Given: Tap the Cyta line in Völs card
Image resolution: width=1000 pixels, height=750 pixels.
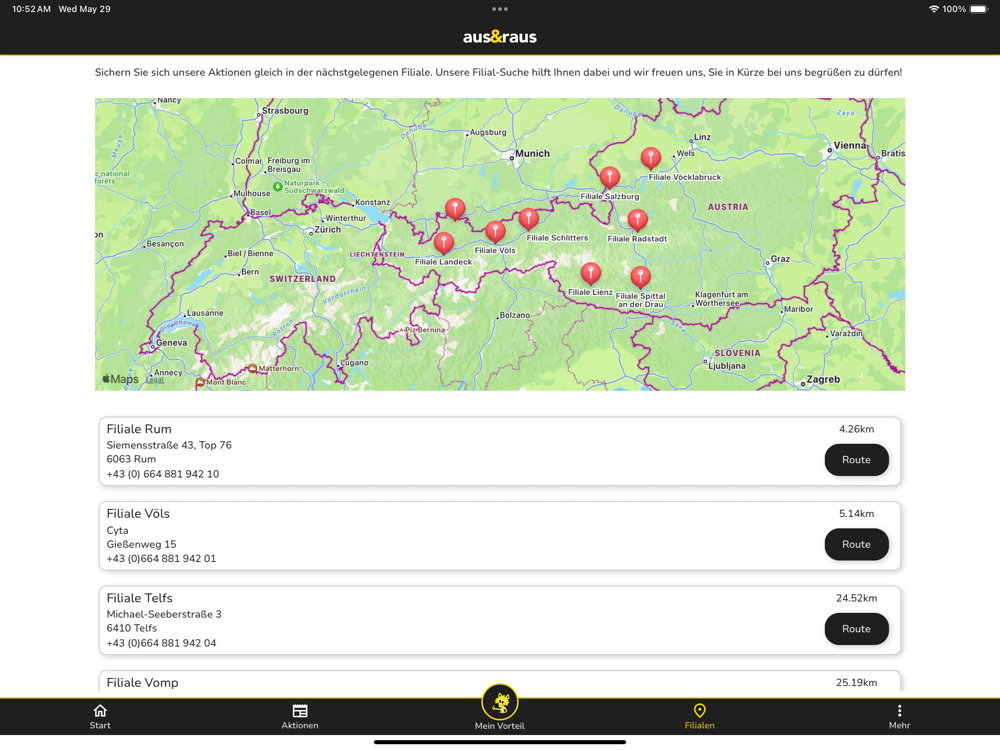Looking at the screenshot, I should click(117, 531).
